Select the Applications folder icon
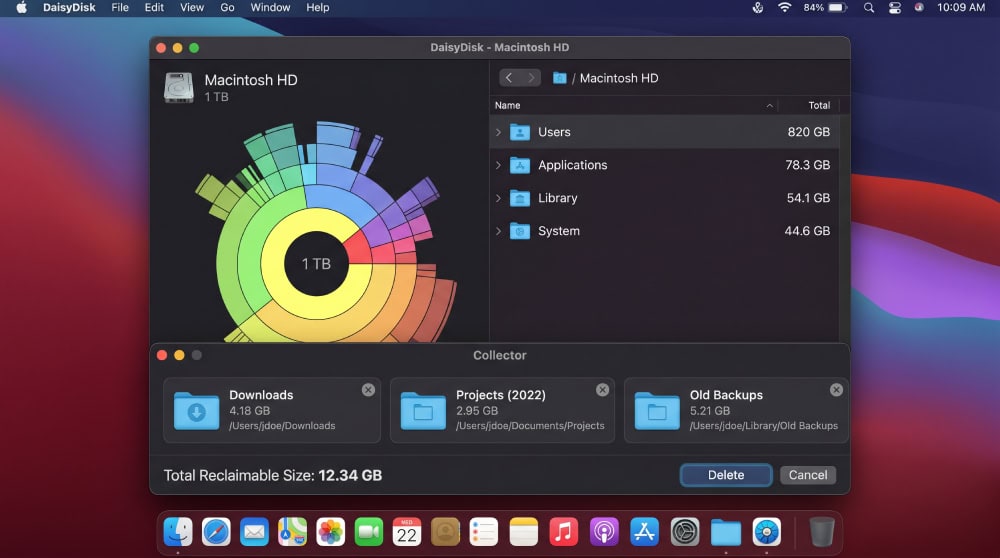The image size is (1000, 558). (x=520, y=165)
